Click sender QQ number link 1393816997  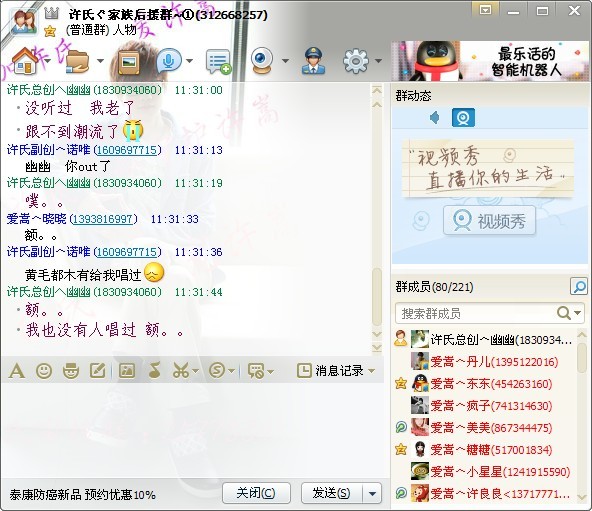pyautogui.click(x=103, y=219)
